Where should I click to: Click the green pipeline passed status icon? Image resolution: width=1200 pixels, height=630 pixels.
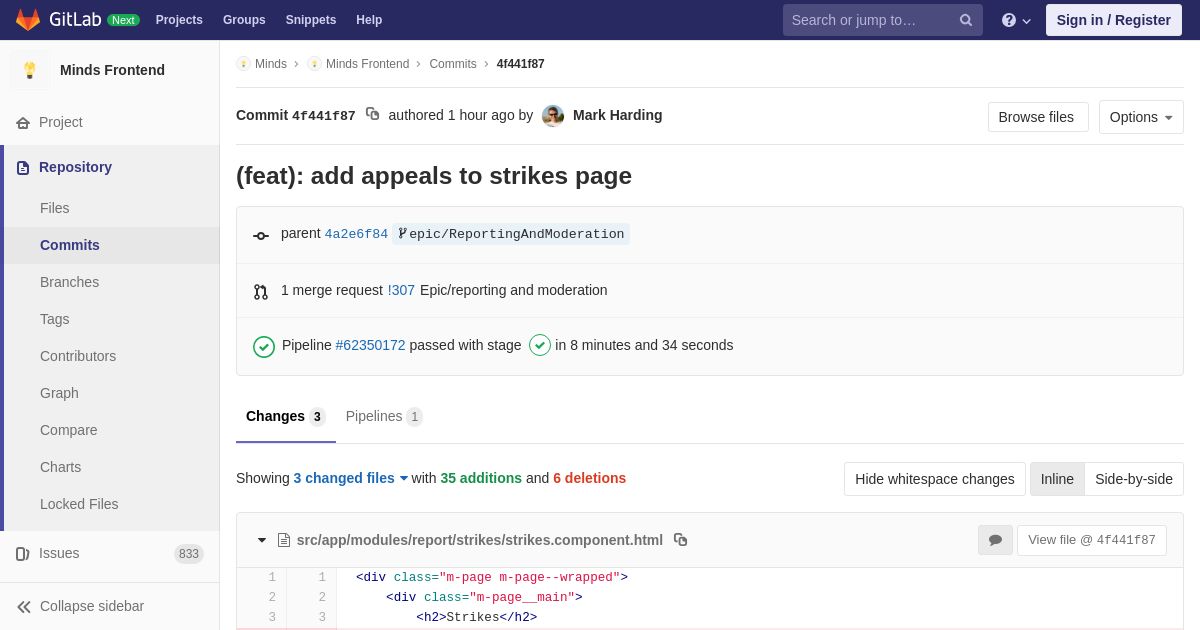(264, 346)
